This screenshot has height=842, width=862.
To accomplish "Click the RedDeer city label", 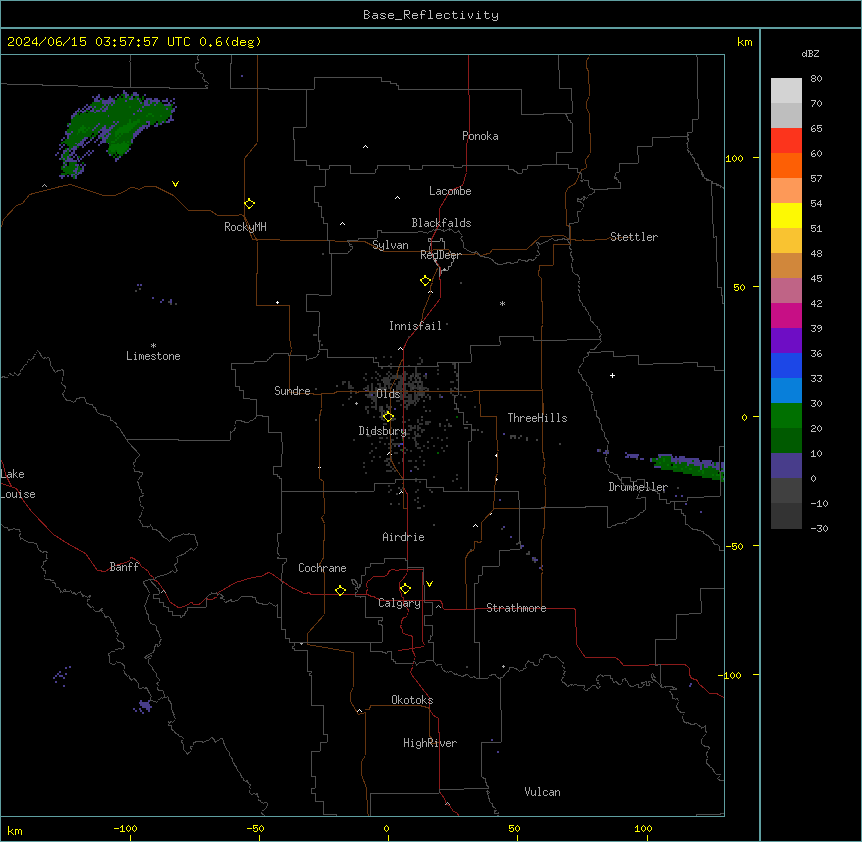I will [x=440, y=255].
